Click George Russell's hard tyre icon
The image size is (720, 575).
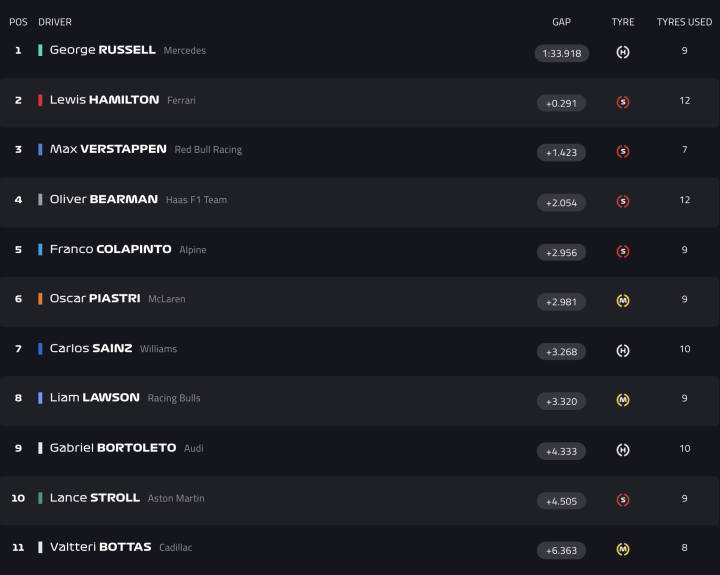[623, 52]
